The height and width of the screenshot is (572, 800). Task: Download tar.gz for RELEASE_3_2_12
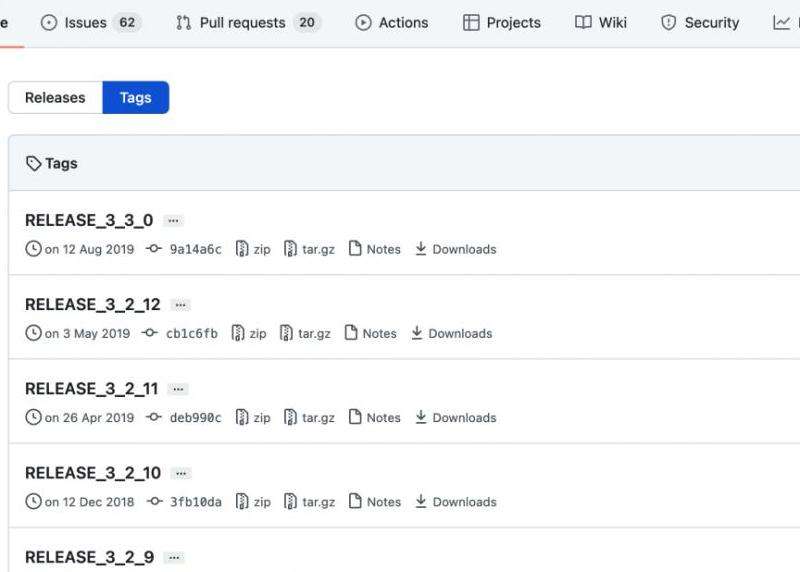pos(306,334)
